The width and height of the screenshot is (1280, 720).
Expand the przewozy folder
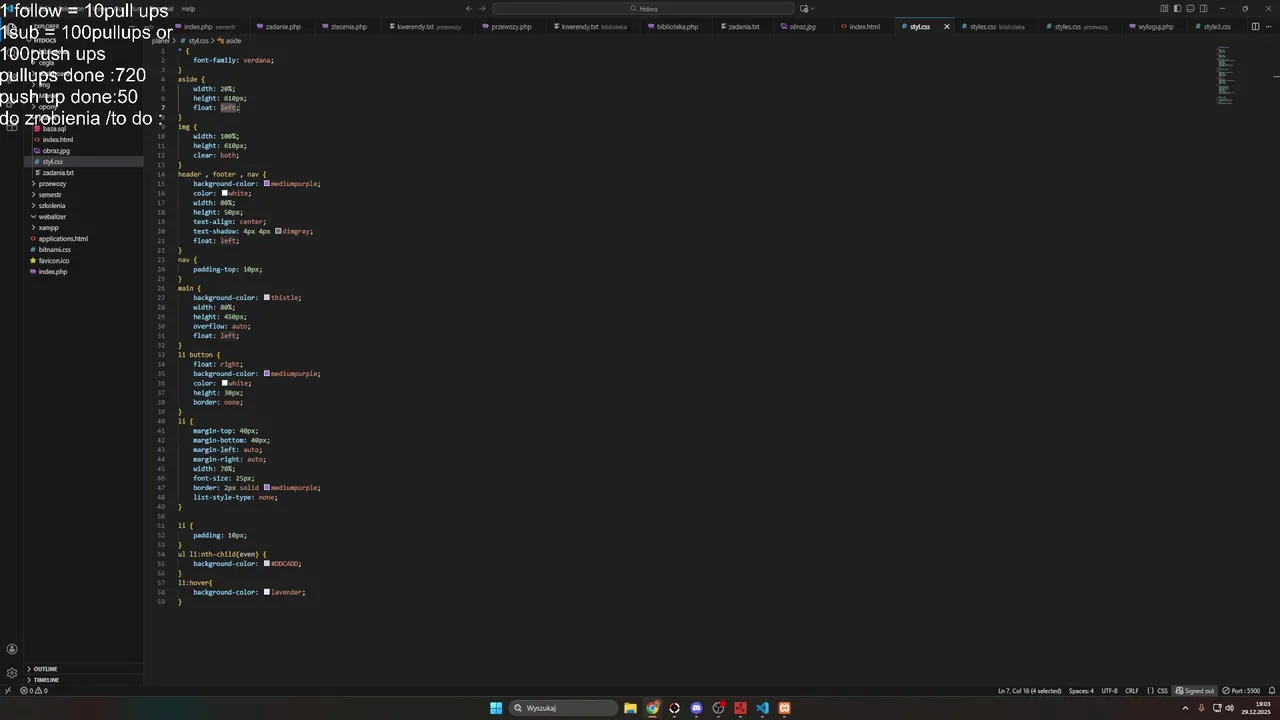[x=84, y=184]
